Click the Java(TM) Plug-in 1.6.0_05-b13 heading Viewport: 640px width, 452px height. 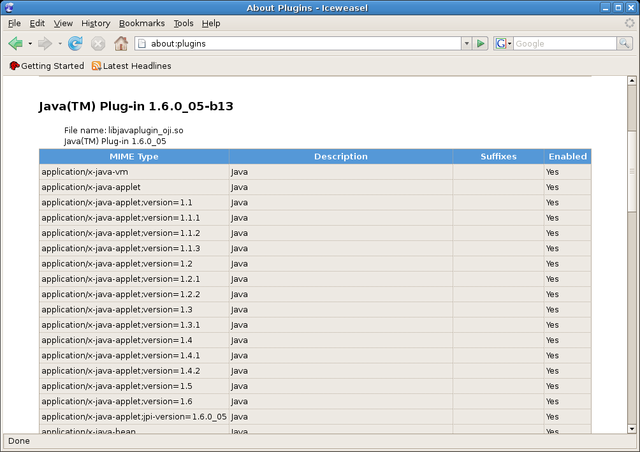[x=136, y=106]
